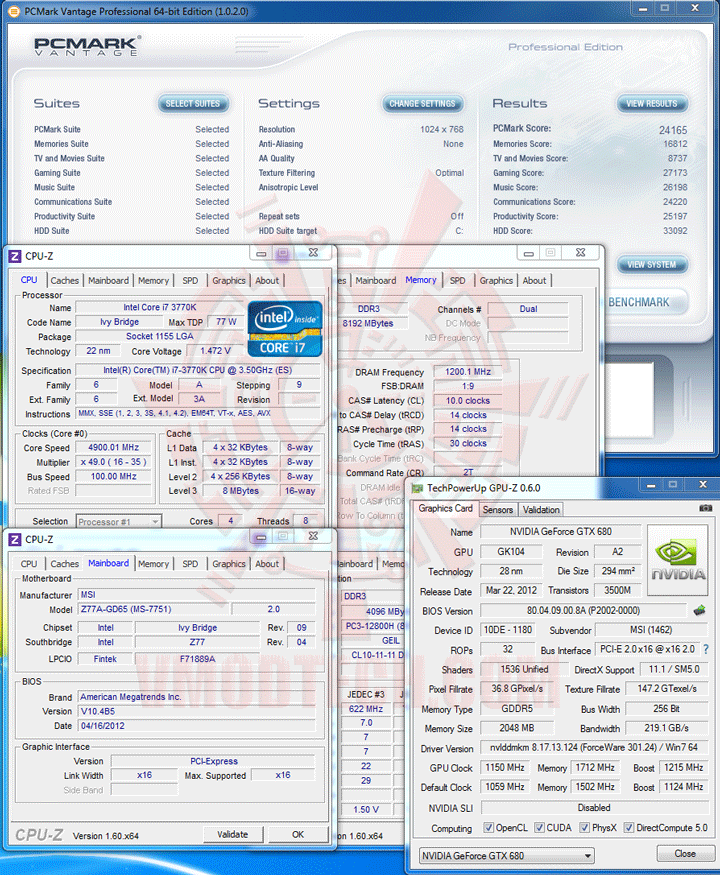This screenshot has height=875, width=720.
Task: Click the Driver Version field in GPU-Z
Action: 594,747
